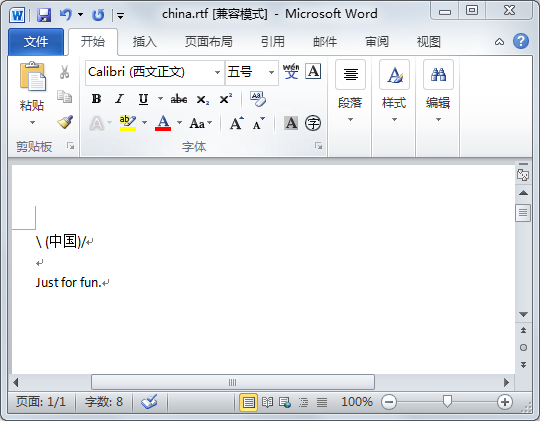Open the undo history dropdown arrow
The height and width of the screenshot is (421, 540).
coord(80,15)
